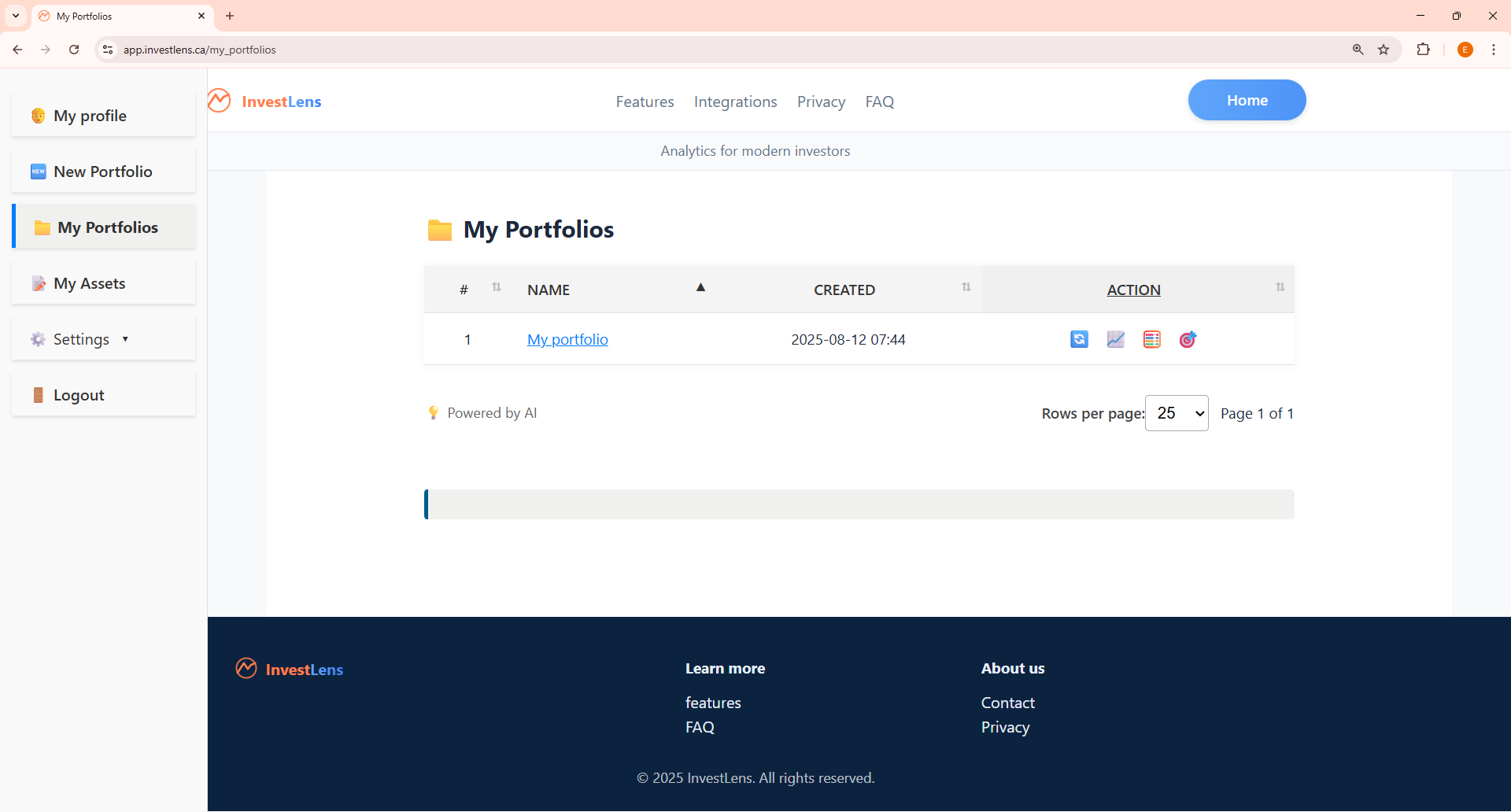Click Logout in the sidebar
The width and height of the screenshot is (1511, 812).
click(103, 395)
